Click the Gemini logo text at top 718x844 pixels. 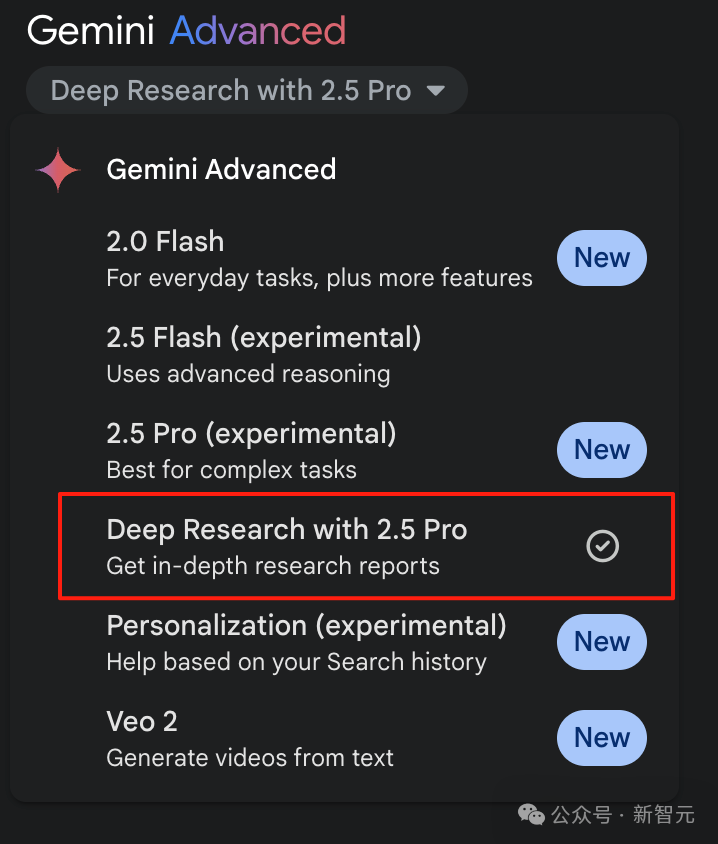point(90,30)
